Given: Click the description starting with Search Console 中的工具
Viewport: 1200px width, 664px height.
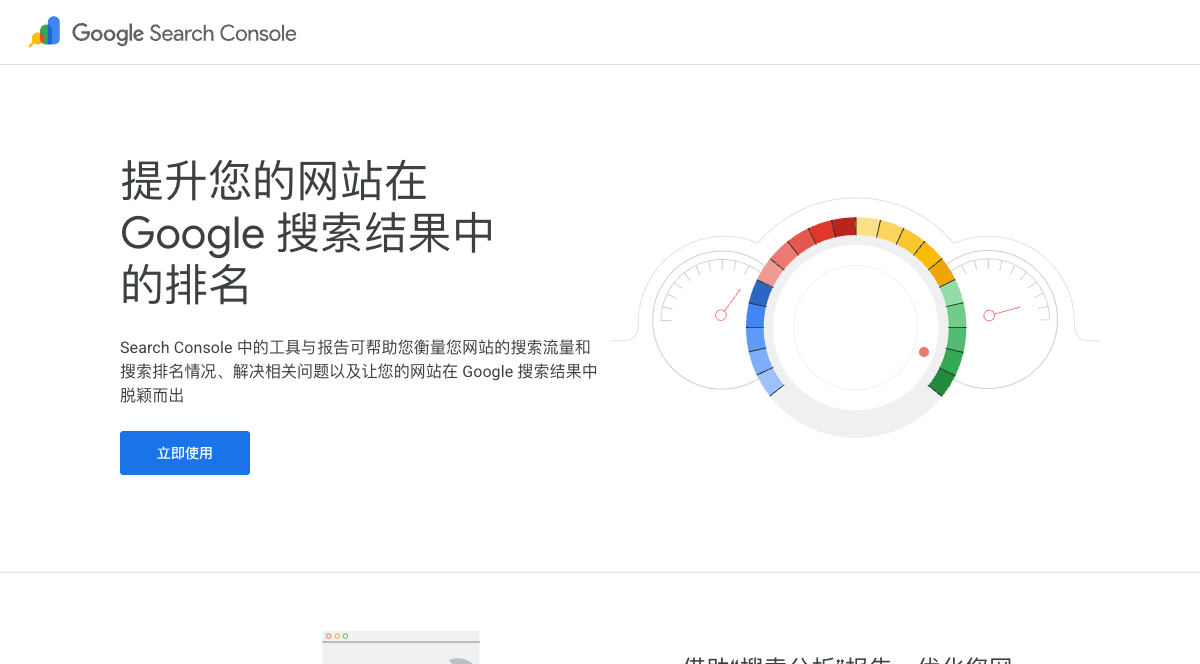Looking at the screenshot, I should 359,371.
